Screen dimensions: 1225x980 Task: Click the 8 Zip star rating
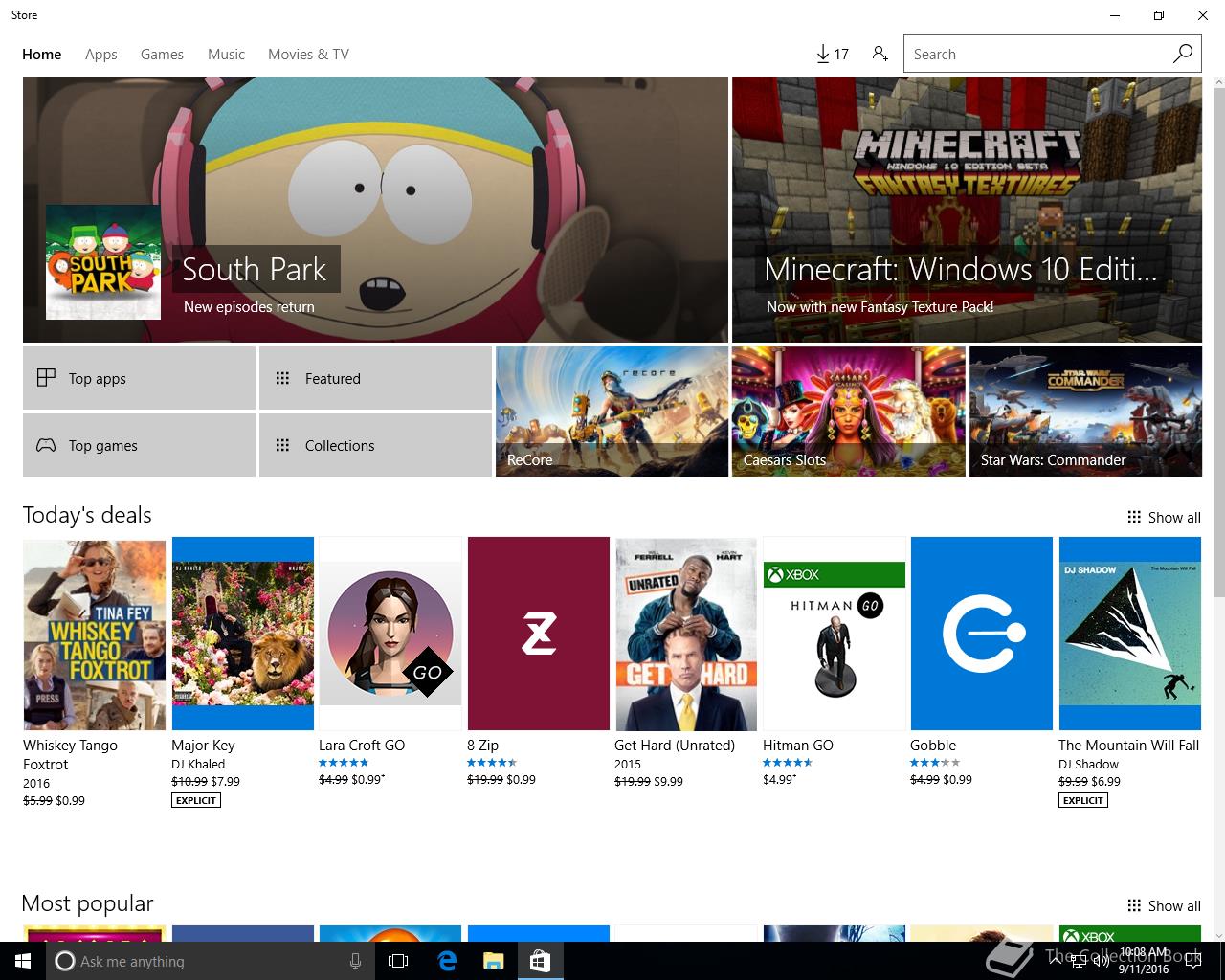(x=492, y=763)
